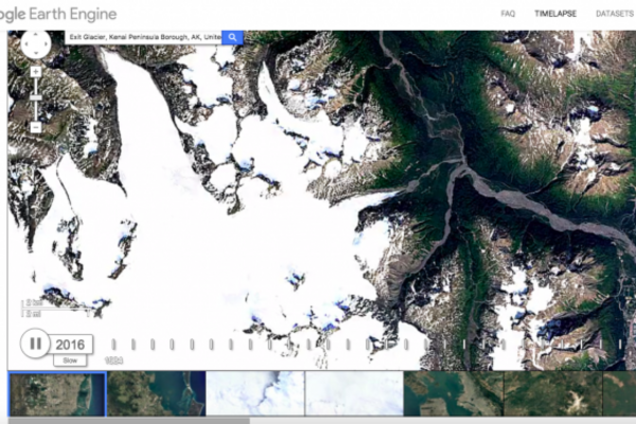This screenshot has width=636, height=424.
Task: Open the FAQ page
Action: coord(508,14)
